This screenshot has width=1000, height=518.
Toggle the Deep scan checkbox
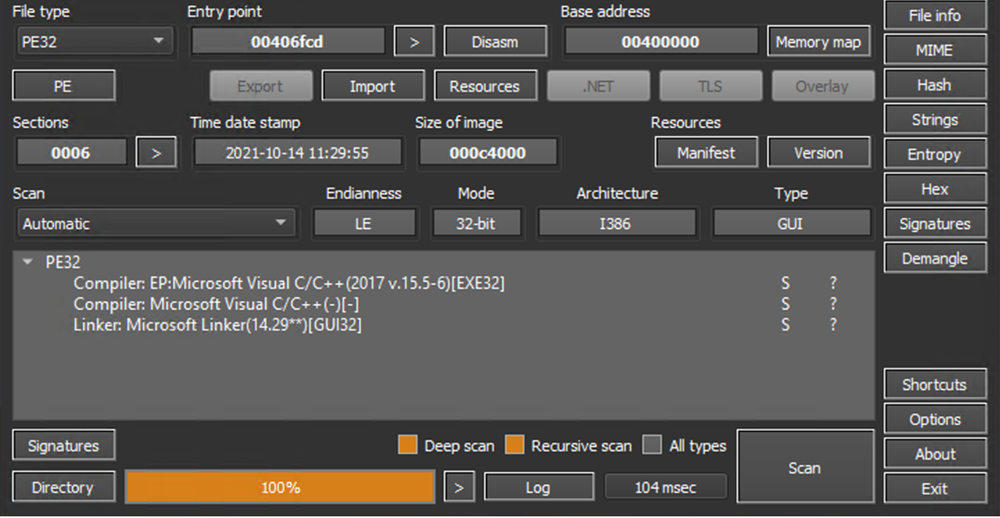tap(408, 445)
